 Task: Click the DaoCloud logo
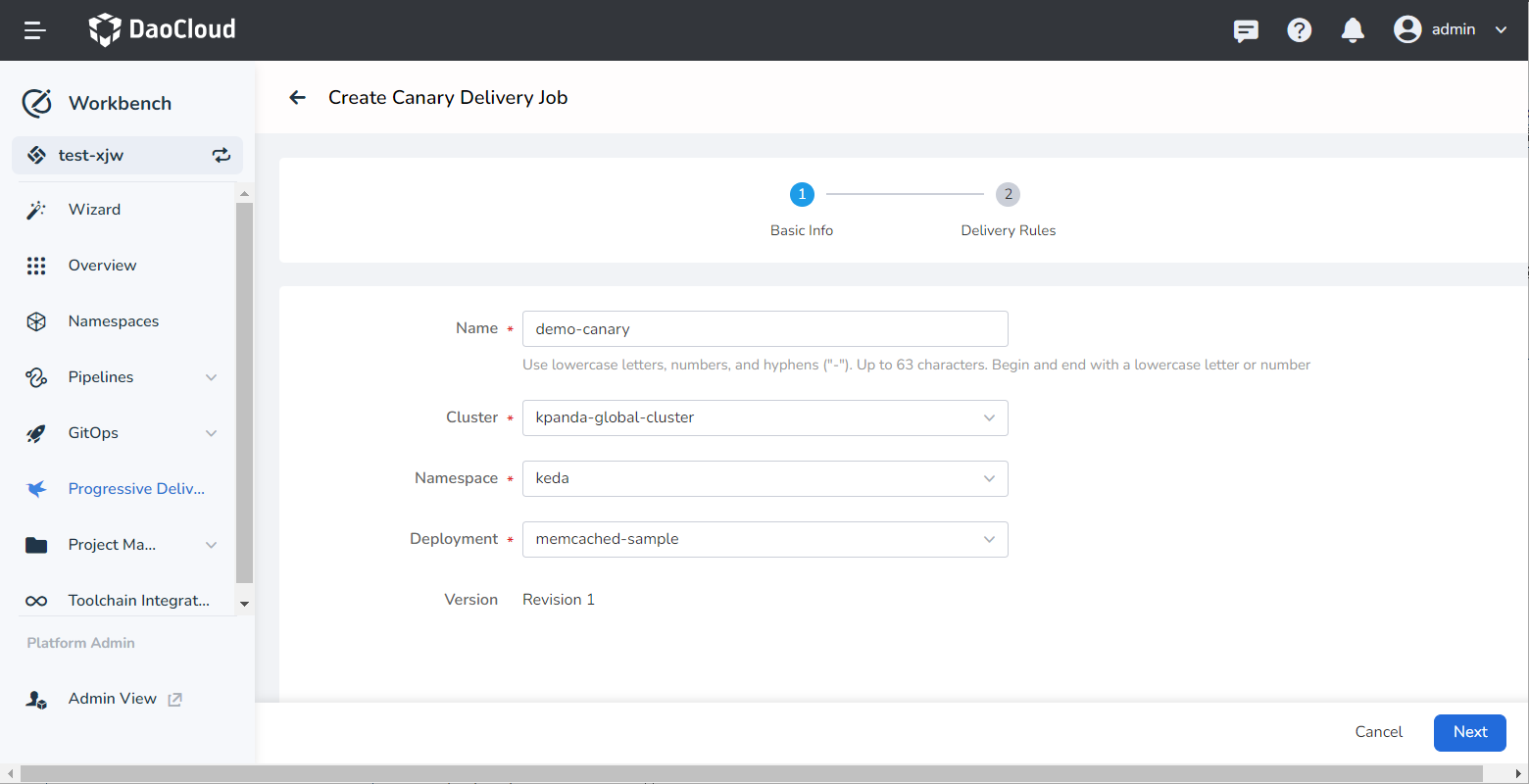[162, 29]
